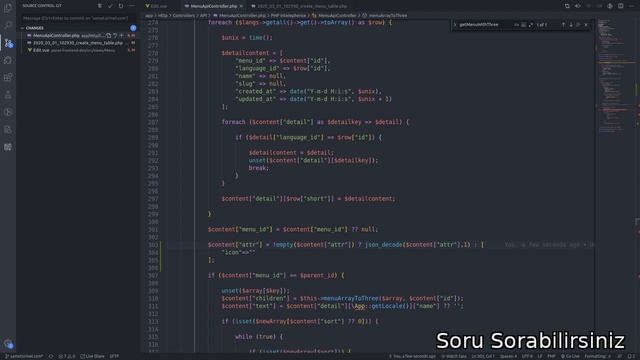The height and width of the screenshot is (360, 640).
Task: Open the create_menu_table.php migration tab
Action: tap(302, 6)
